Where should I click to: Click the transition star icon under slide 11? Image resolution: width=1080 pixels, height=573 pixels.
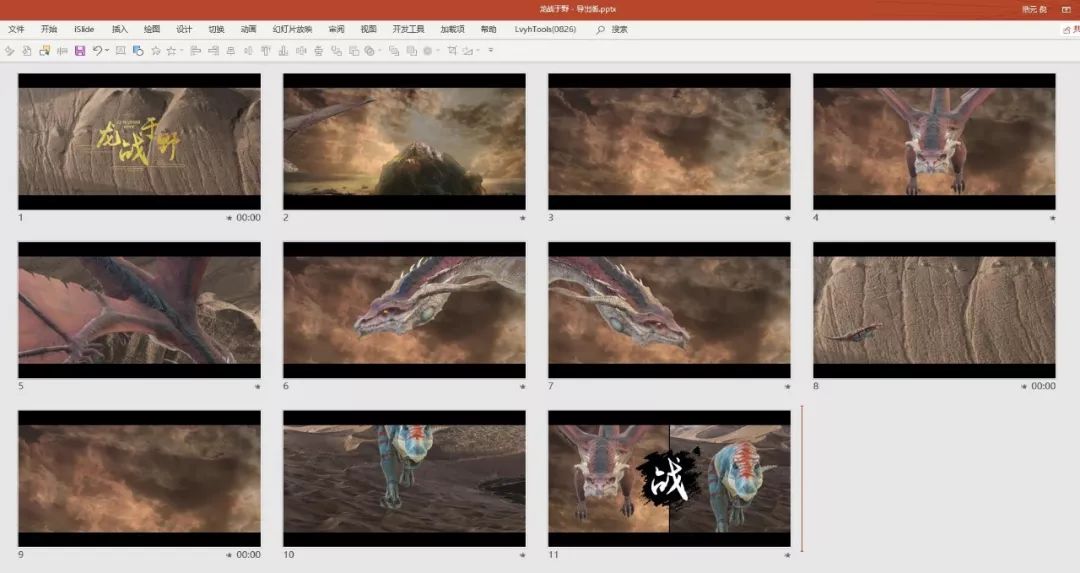[x=787, y=555]
